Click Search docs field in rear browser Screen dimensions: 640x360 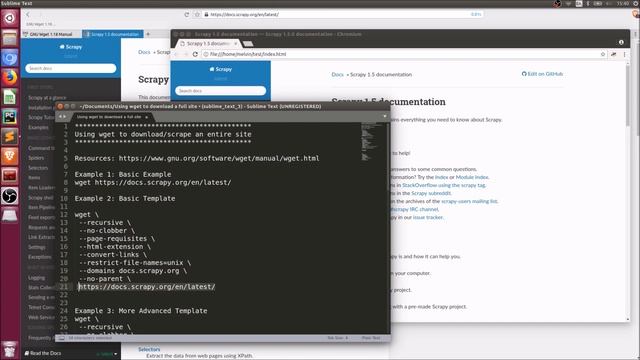(71, 68)
